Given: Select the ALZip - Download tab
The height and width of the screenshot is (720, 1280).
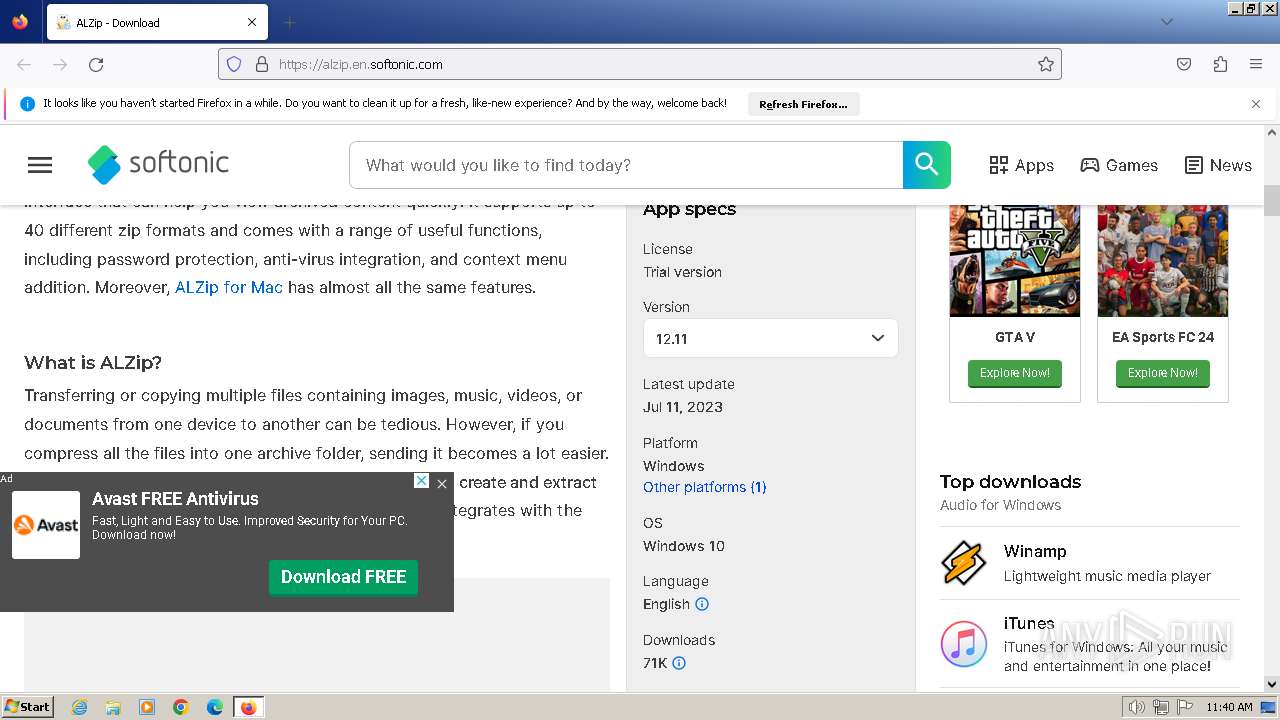Looking at the screenshot, I should pos(156,22).
